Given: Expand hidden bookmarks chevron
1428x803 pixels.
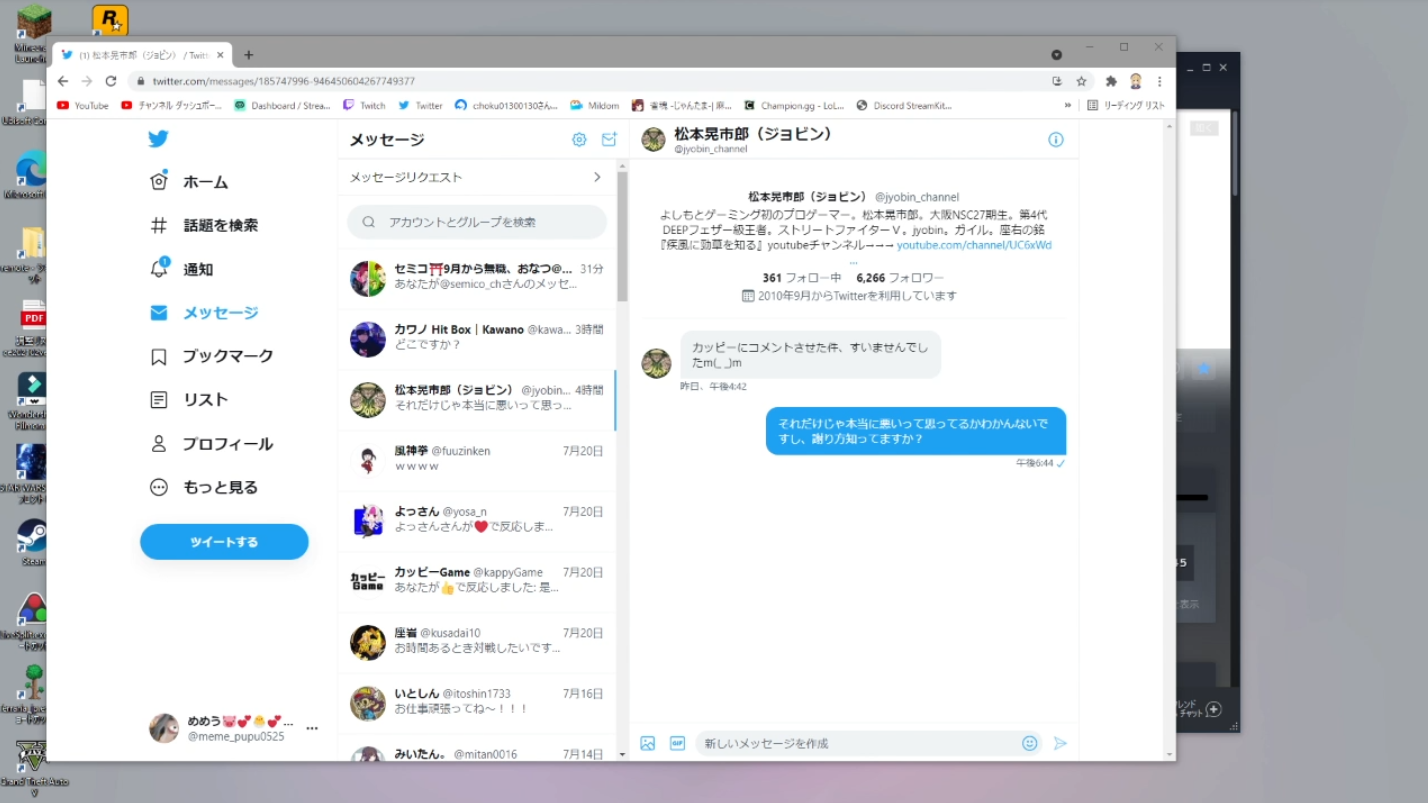Looking at the screenshot, I should [1068, 105].
